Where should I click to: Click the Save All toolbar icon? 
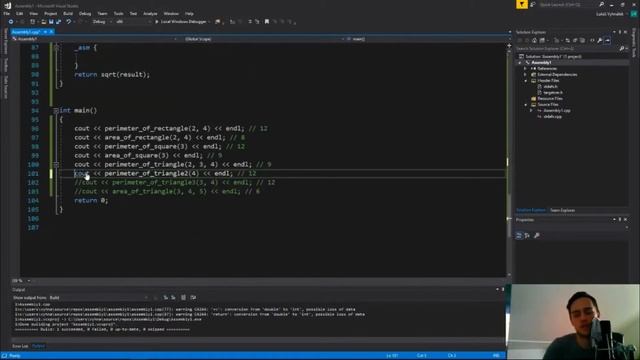[x=58, y=22]
